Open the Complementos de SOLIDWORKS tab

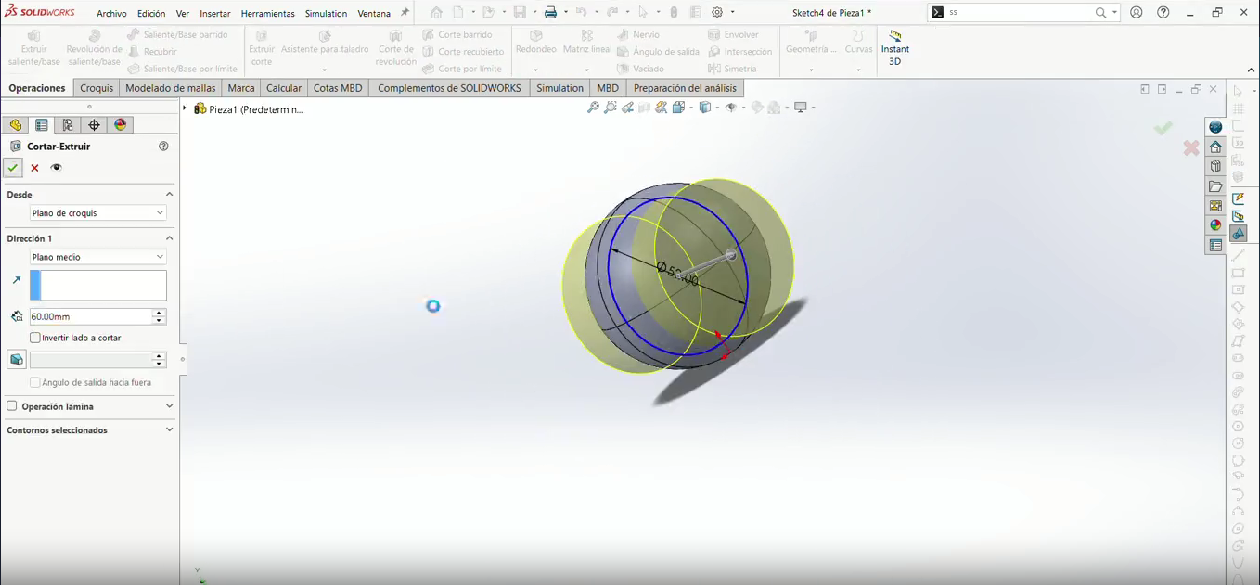click(449, 88)
